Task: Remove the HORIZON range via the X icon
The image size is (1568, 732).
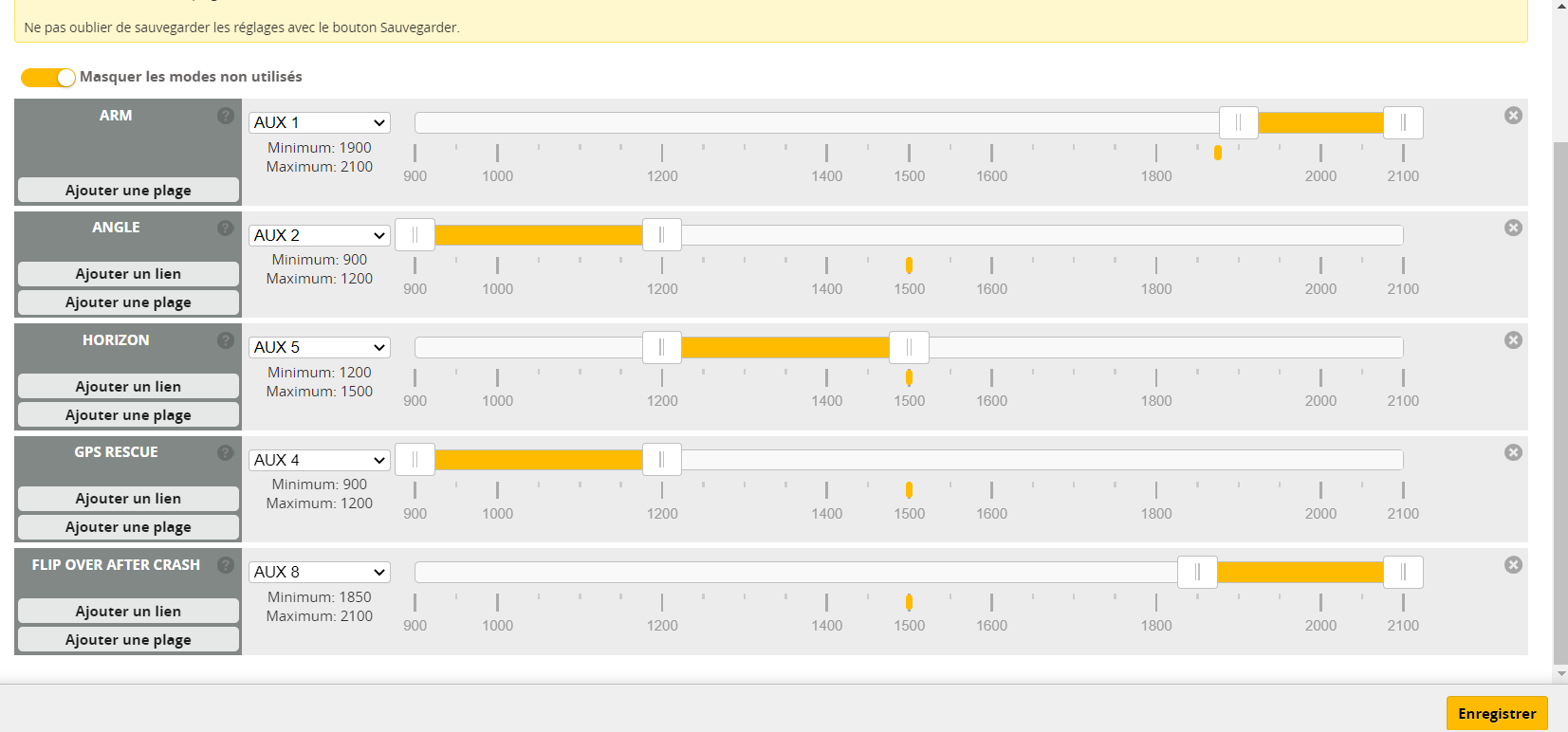Action: click(1513, 340)
